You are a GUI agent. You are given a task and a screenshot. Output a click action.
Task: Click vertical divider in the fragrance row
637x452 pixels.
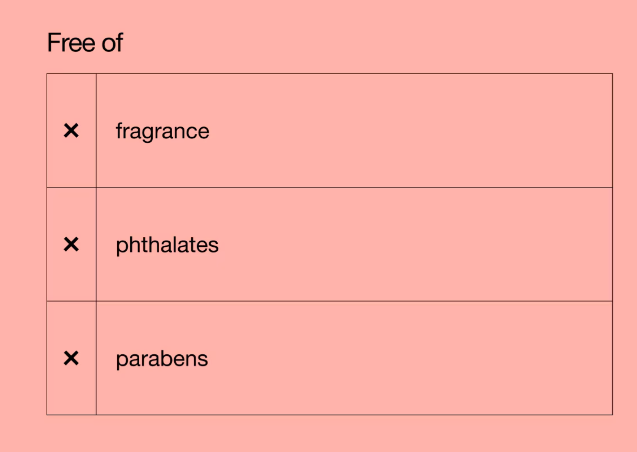point(96,131)
